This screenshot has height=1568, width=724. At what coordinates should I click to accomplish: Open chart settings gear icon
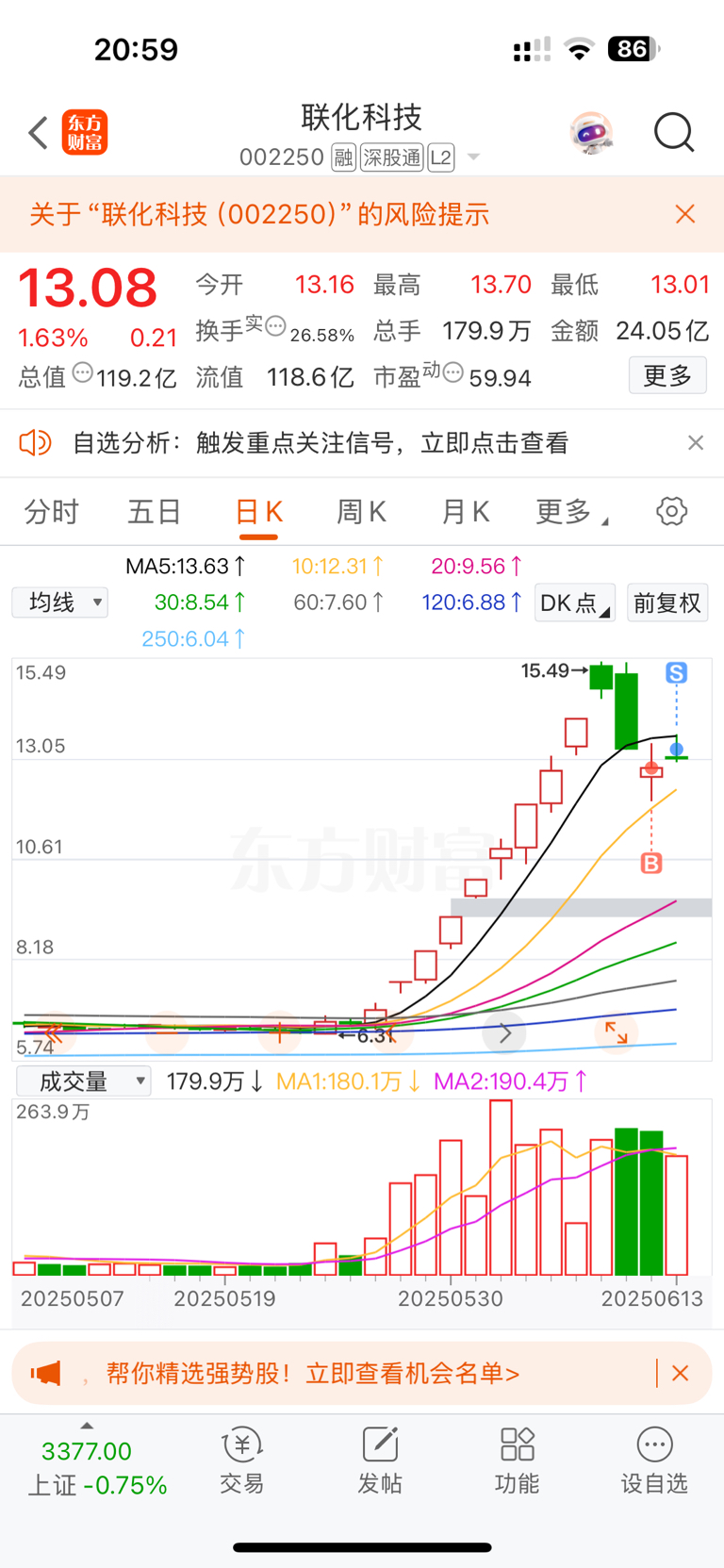[671, 512]
